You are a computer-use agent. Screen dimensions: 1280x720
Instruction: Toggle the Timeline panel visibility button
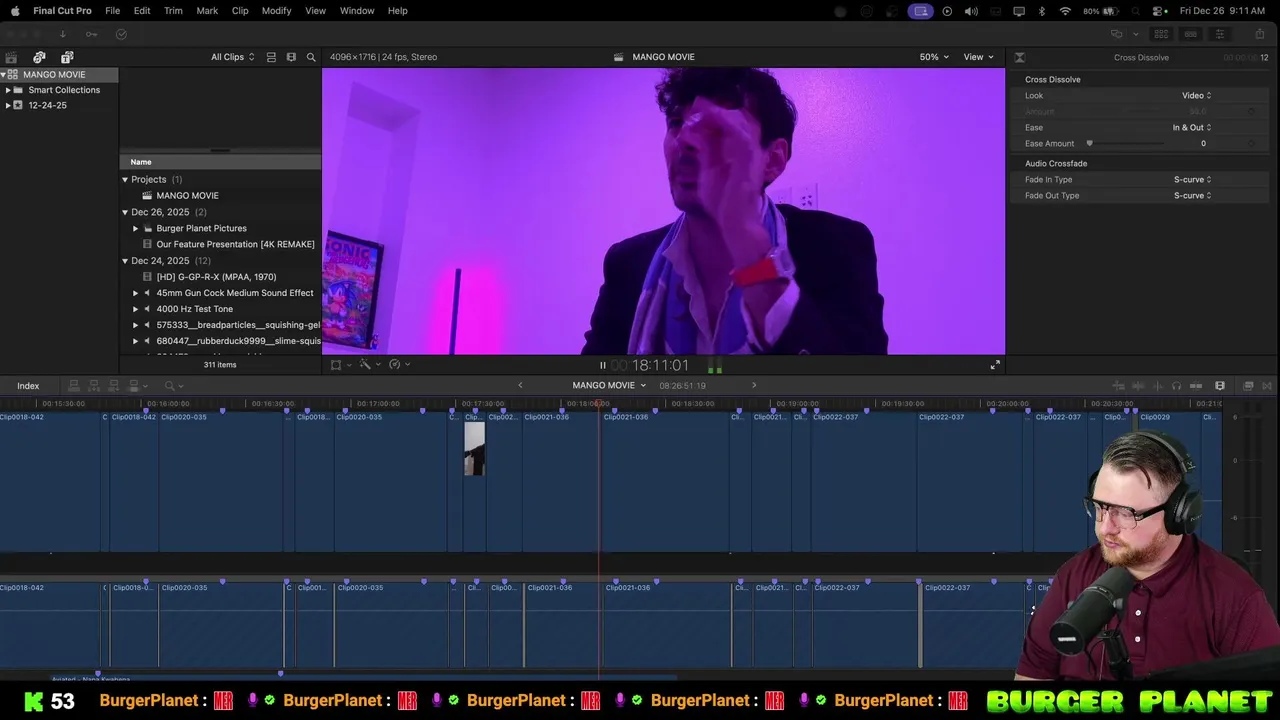[x=1191, y=34]
